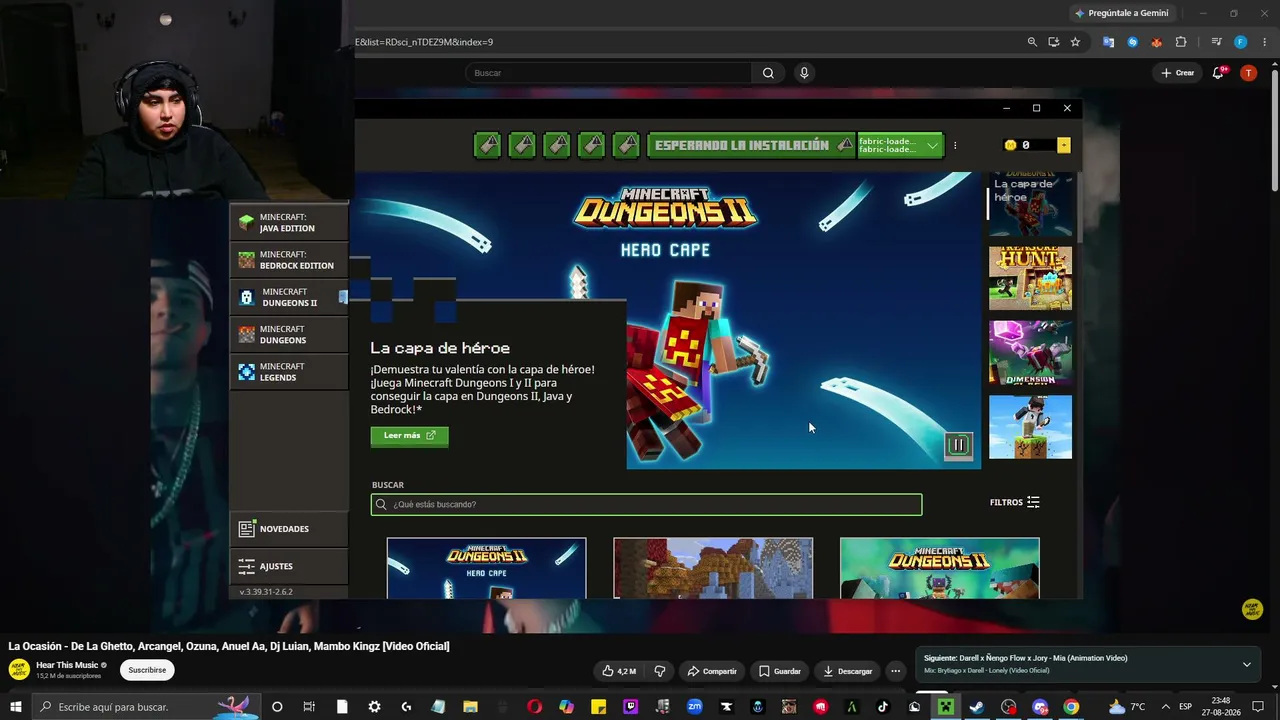
Task: Show hidden system tray icons
Action: (1165, 707)
